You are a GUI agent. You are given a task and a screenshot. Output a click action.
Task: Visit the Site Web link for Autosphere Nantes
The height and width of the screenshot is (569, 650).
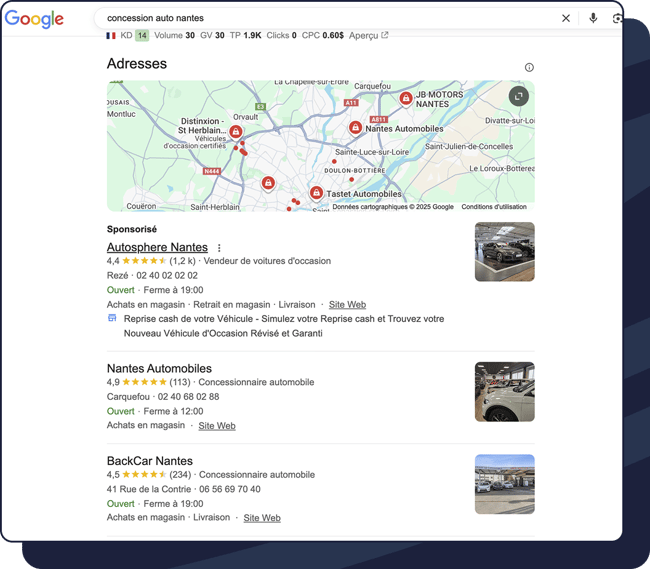pos(347,305)
